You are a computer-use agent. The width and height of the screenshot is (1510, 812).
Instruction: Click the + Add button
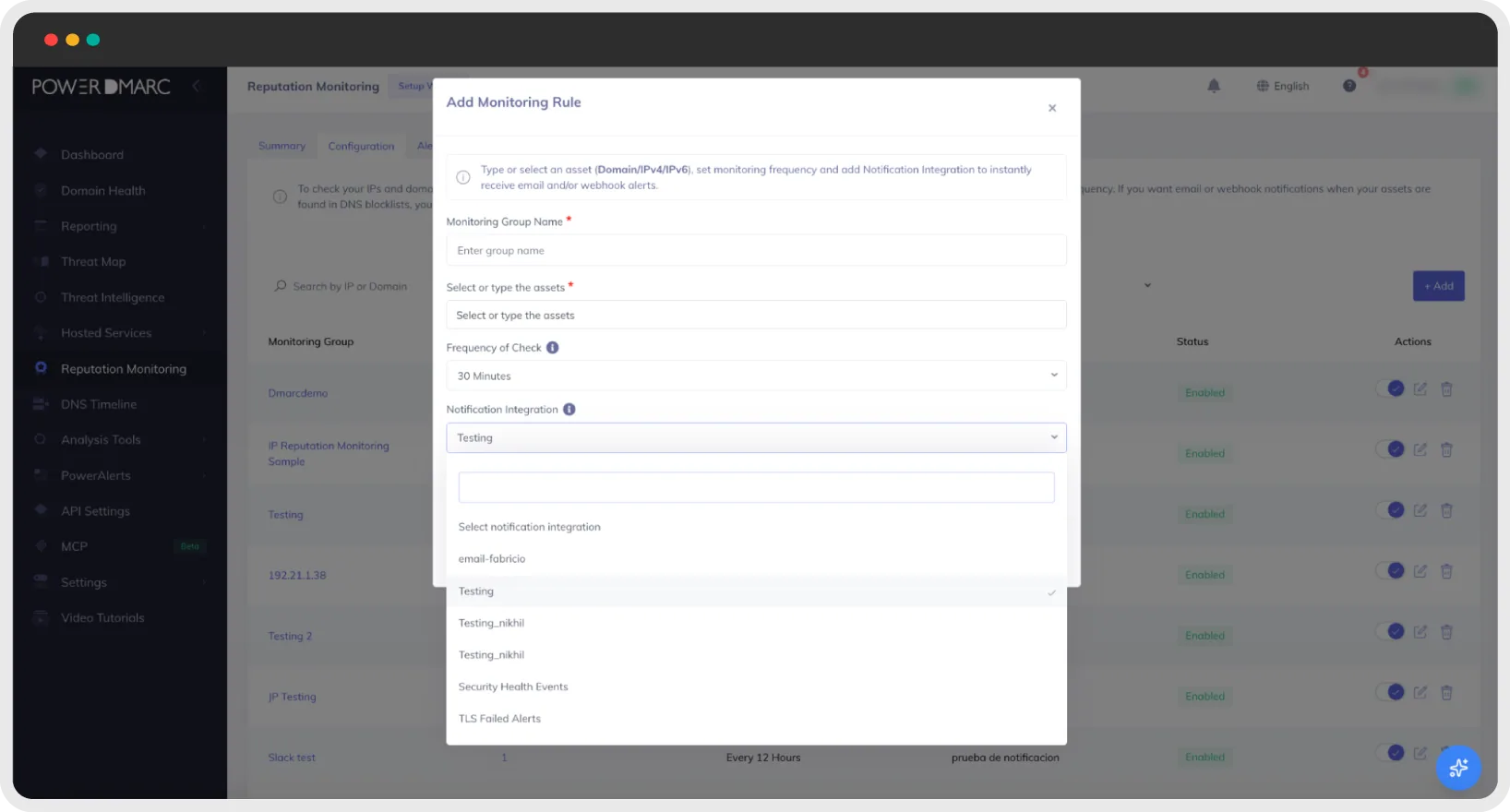coord(1439,286)
